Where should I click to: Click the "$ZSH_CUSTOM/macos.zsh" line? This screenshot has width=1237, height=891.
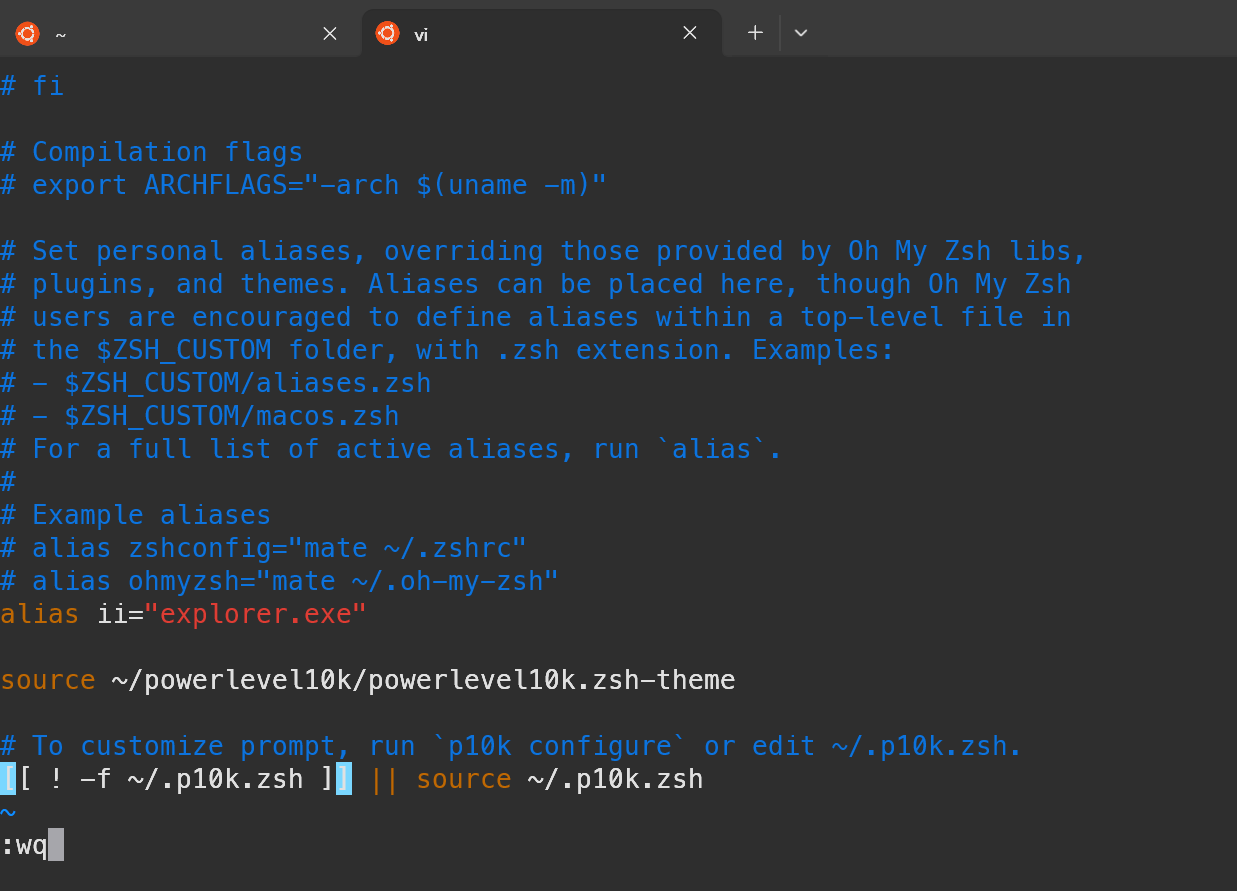(200, 416)
